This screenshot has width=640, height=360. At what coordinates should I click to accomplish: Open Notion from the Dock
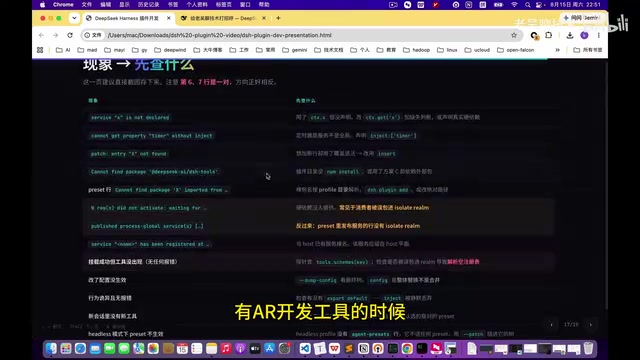pyautogui.click(x=363, y=349)
